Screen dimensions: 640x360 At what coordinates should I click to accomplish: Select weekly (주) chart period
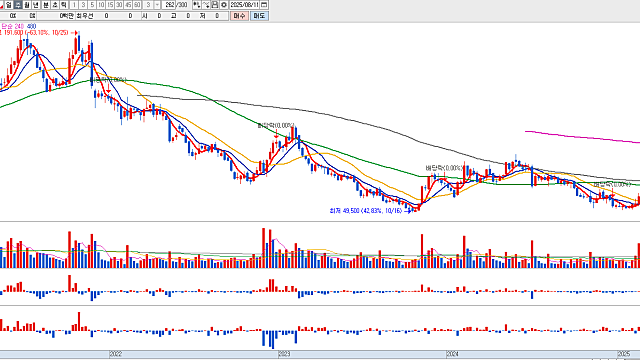(18, 5)
